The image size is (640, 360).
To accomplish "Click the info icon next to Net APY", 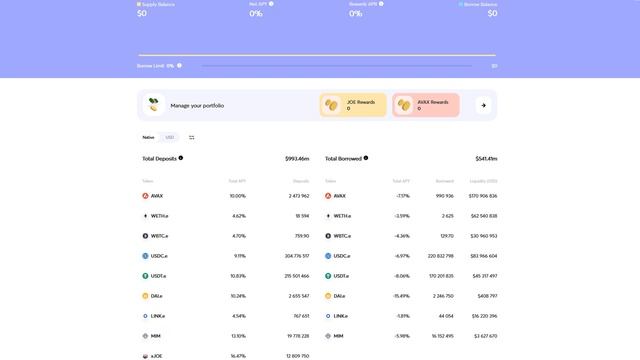I will 271,4.
